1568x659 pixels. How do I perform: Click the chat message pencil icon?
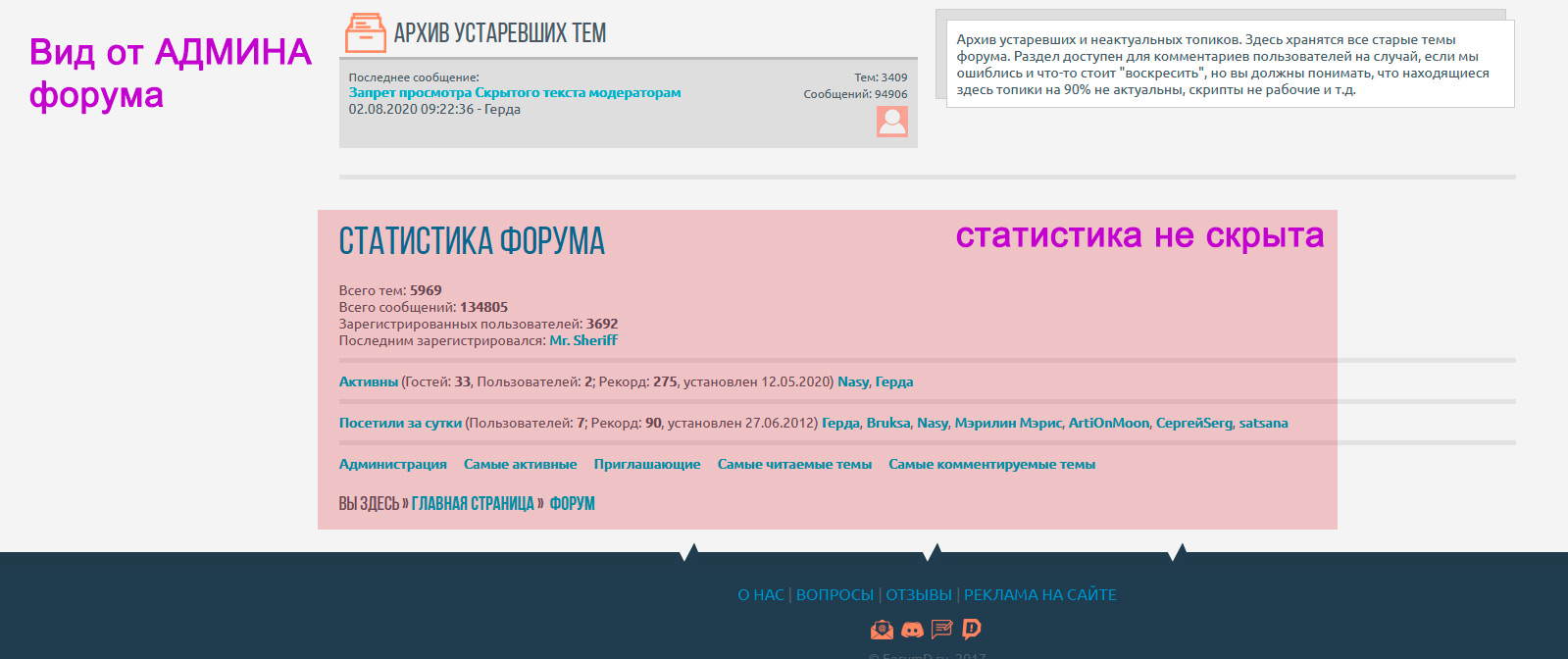tap(941, 630)
